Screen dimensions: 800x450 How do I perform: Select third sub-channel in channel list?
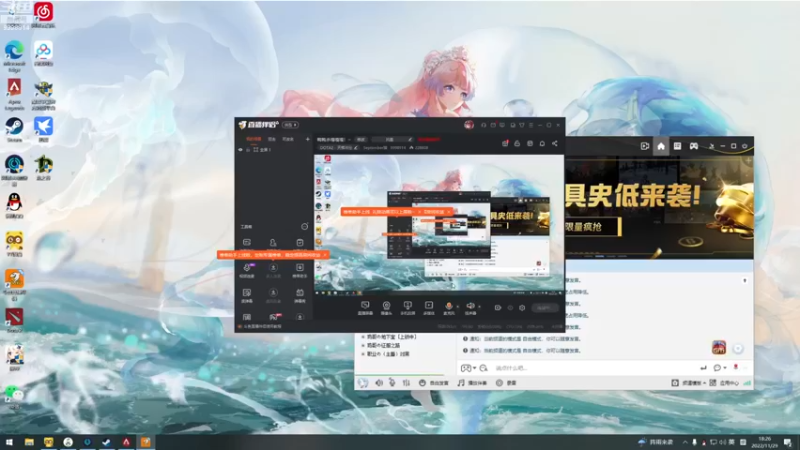tap(386, 354)
